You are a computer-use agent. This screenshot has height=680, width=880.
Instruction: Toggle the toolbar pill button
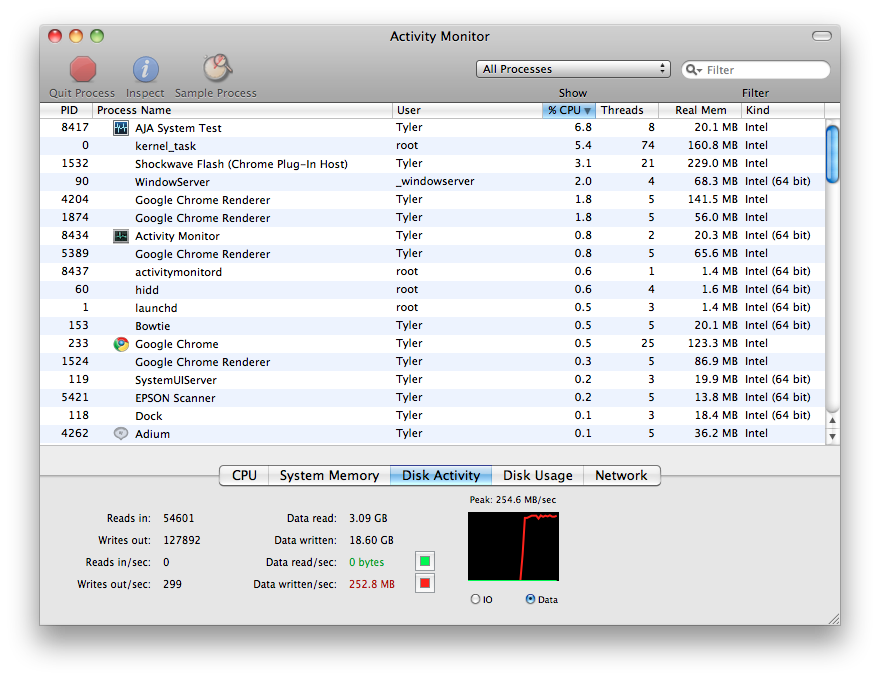tap(822, 36)
